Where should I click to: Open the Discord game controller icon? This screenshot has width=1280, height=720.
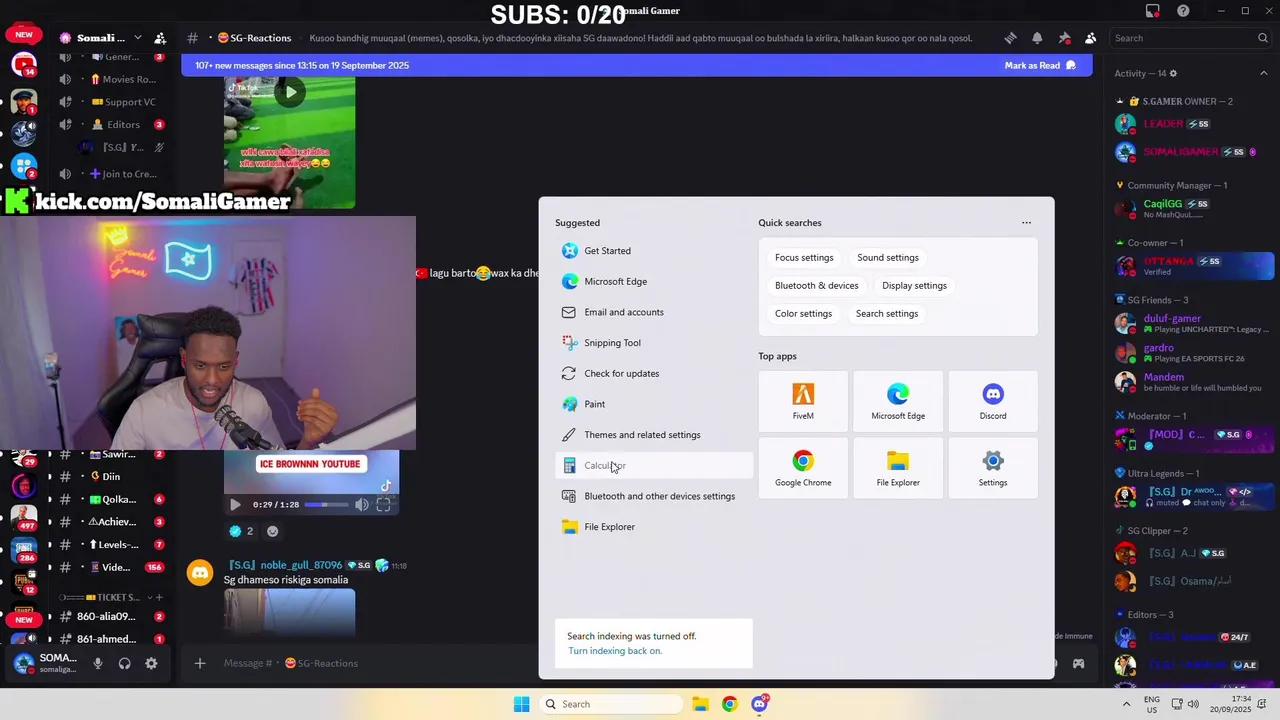click(x=1078, y=663)
